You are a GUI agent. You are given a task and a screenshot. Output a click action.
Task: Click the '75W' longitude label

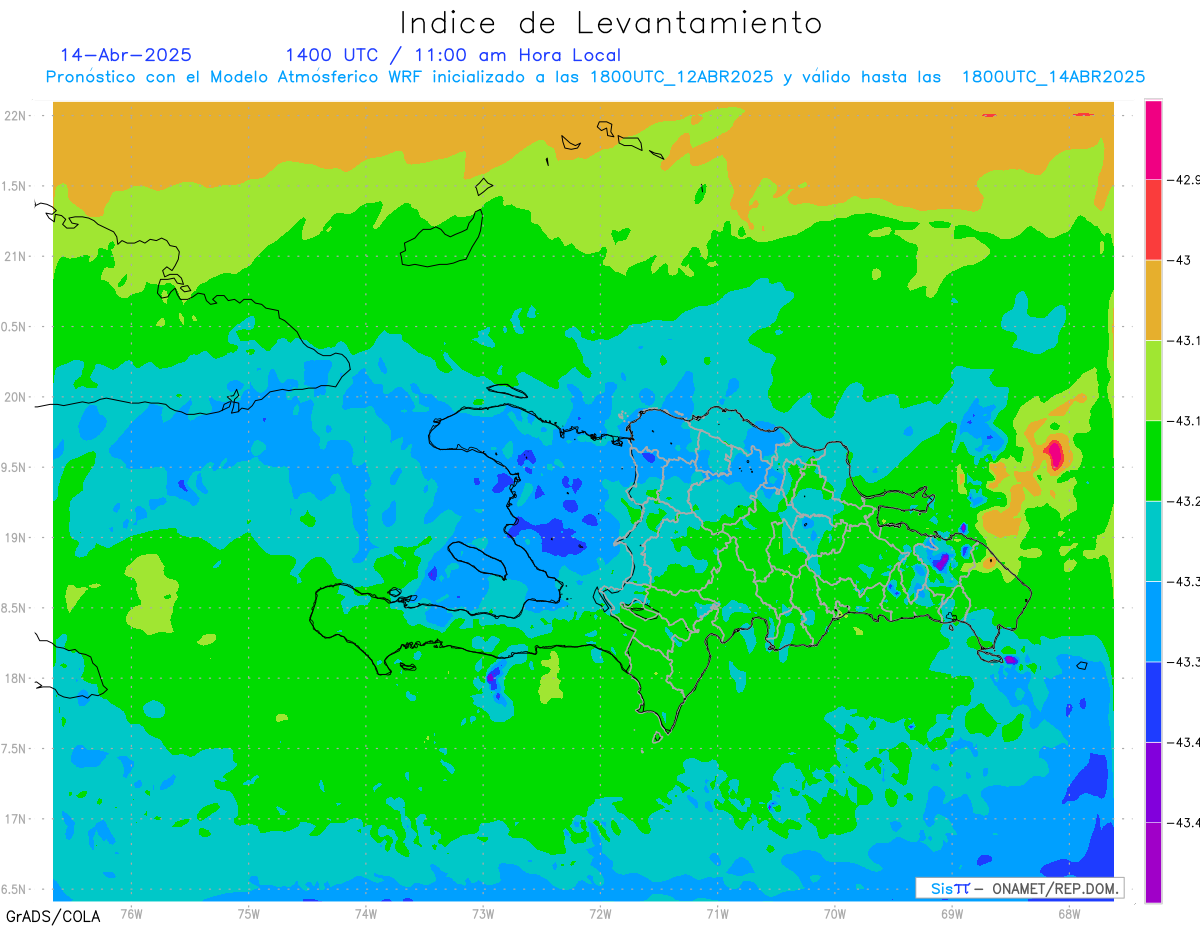(x=249, y=913)
